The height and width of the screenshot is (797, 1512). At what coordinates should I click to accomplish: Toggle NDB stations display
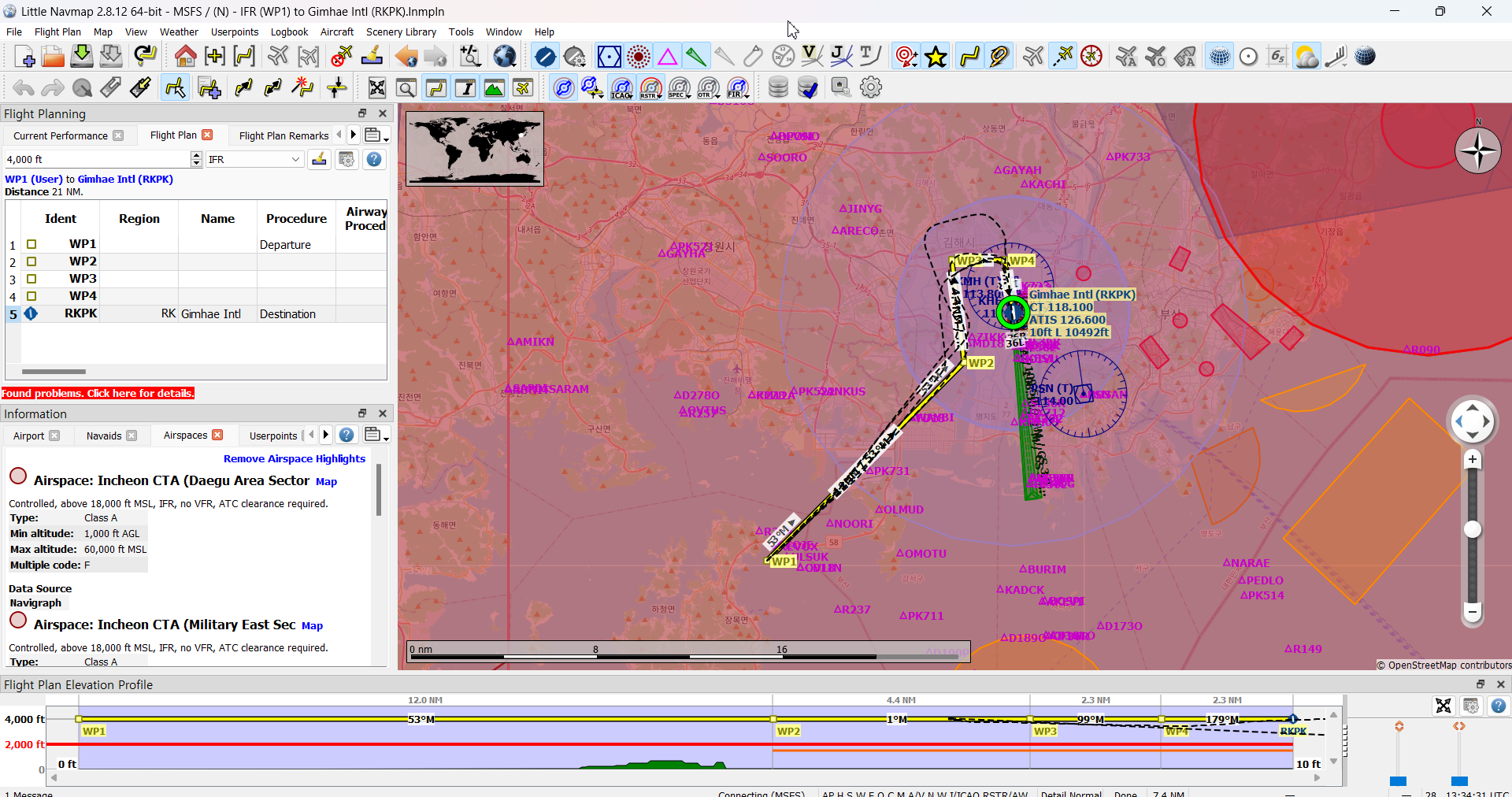click(639, 57)
